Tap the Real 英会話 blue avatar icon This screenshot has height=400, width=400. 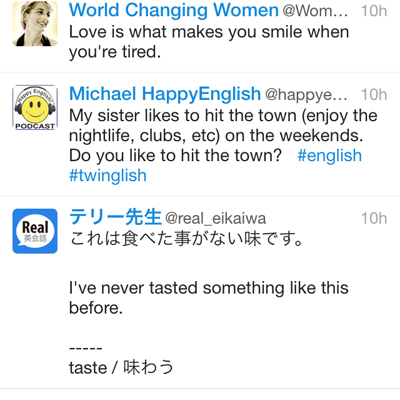(35, 231)
